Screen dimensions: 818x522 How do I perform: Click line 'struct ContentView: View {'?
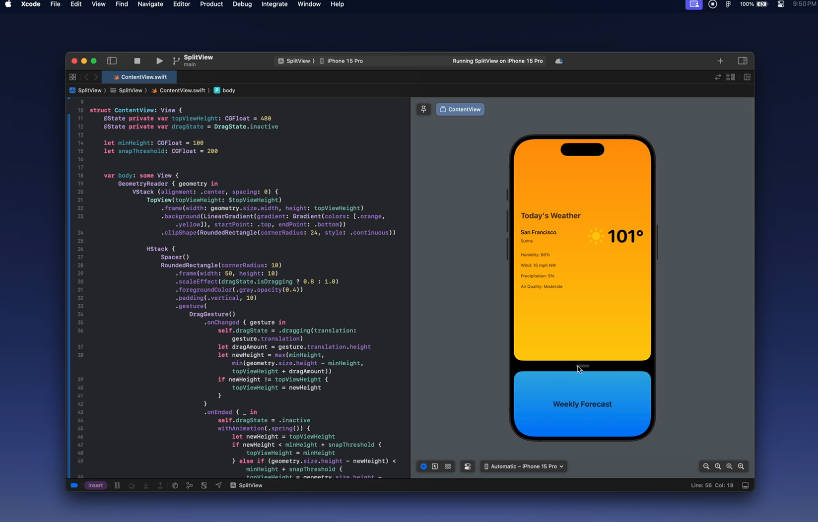[136, 110]
